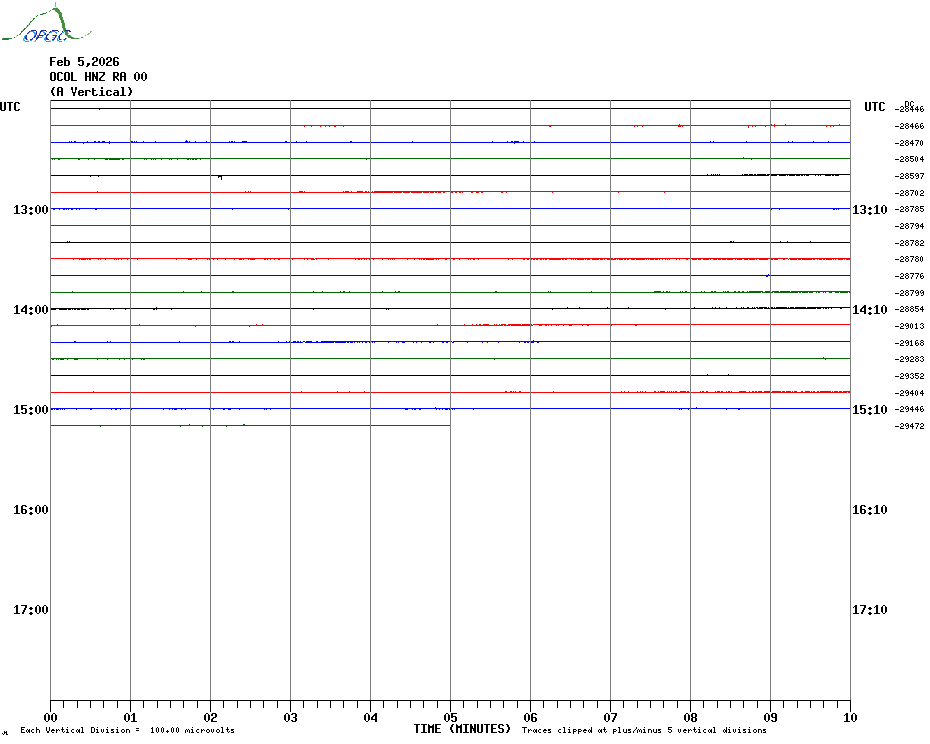Screen dimensions: 930x744
Task: Click the 14:00 hour marker
Action: [31, 310]
